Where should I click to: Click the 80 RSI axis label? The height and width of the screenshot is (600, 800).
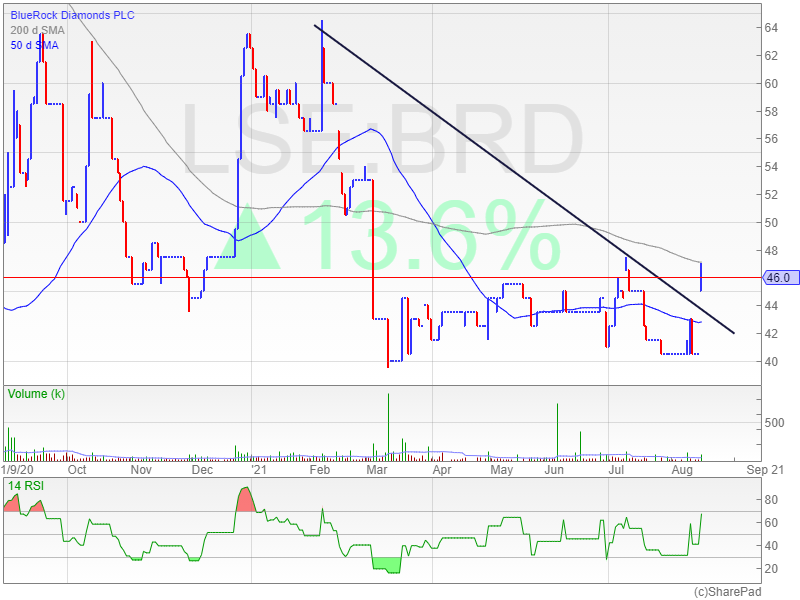pyautogui.click(x=771, y=499)
